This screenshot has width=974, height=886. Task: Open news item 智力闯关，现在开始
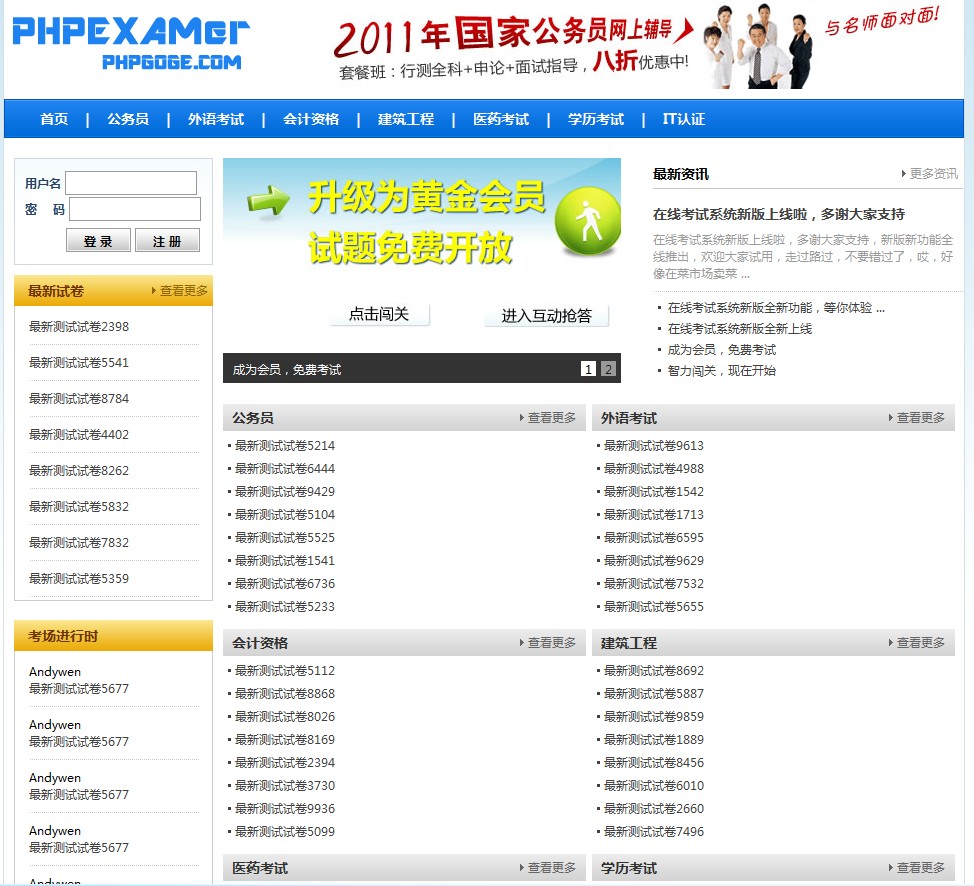click(x=722, y=371)
